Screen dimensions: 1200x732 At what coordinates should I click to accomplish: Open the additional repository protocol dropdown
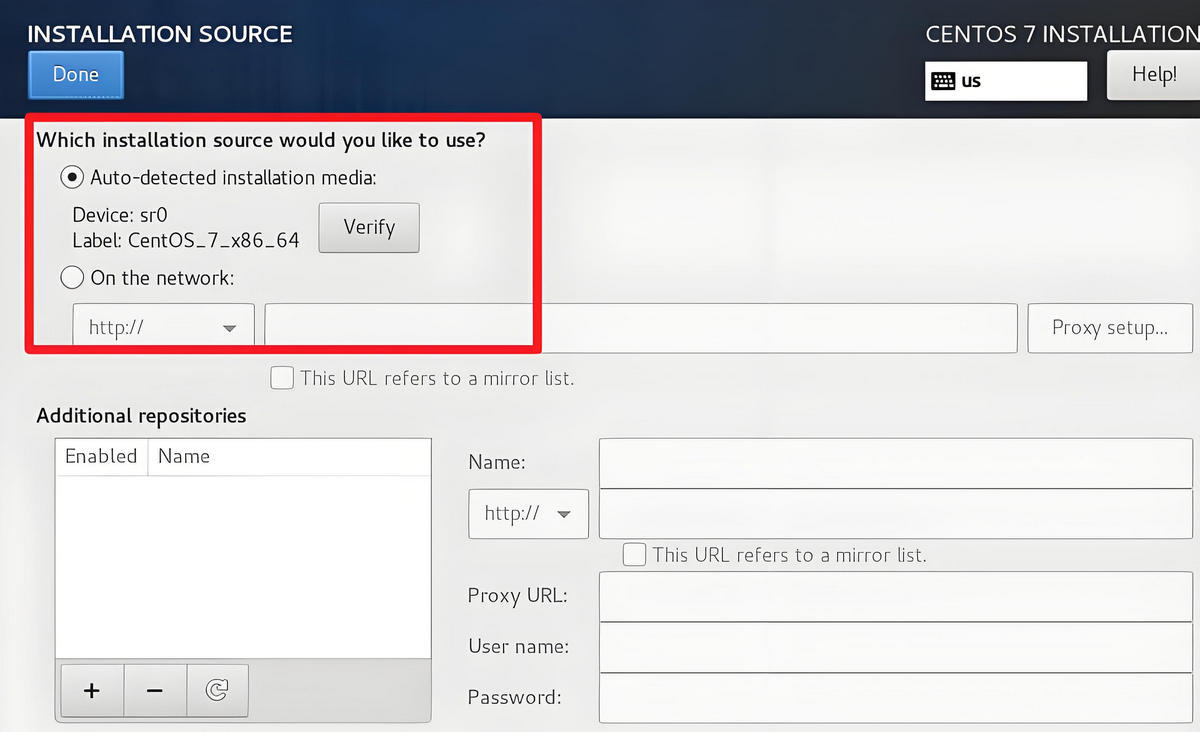pyautogui.click(x=528, y=514)
